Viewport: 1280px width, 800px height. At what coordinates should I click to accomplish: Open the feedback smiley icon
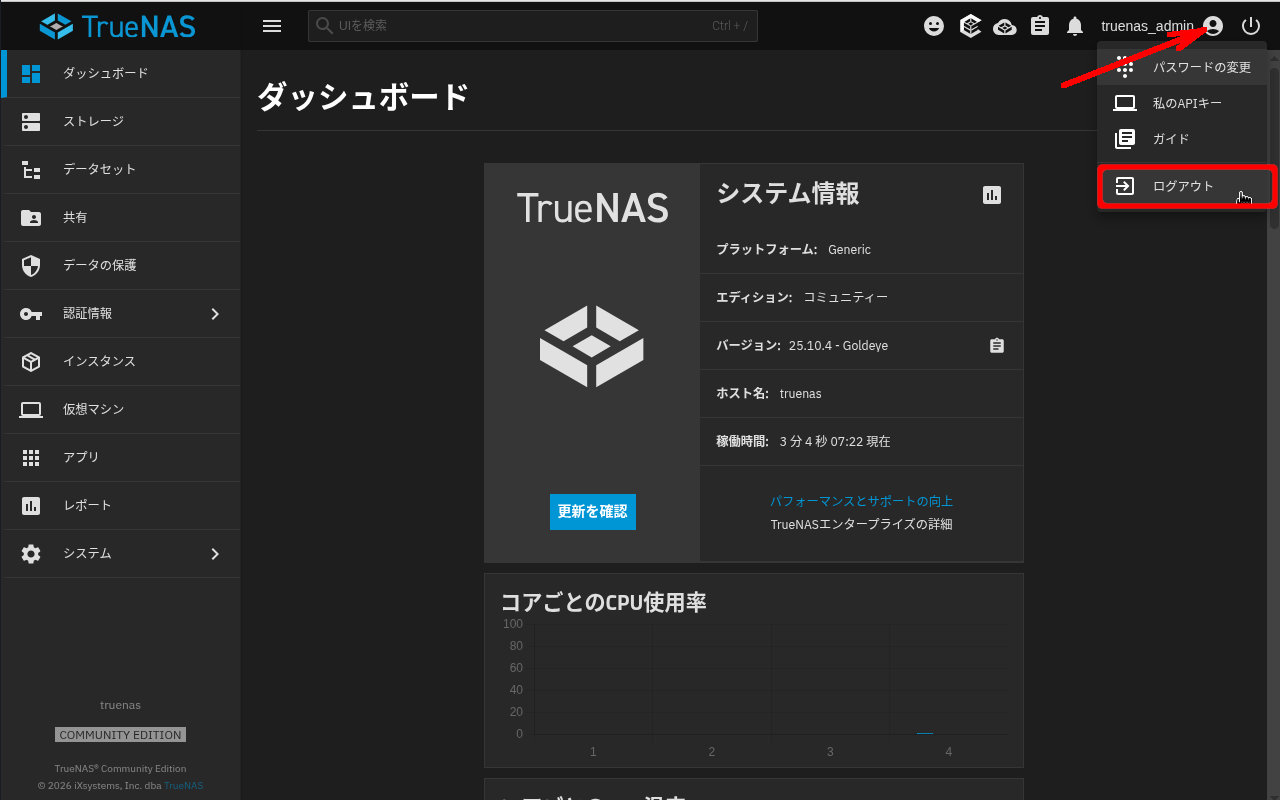[x=934, y=26]
